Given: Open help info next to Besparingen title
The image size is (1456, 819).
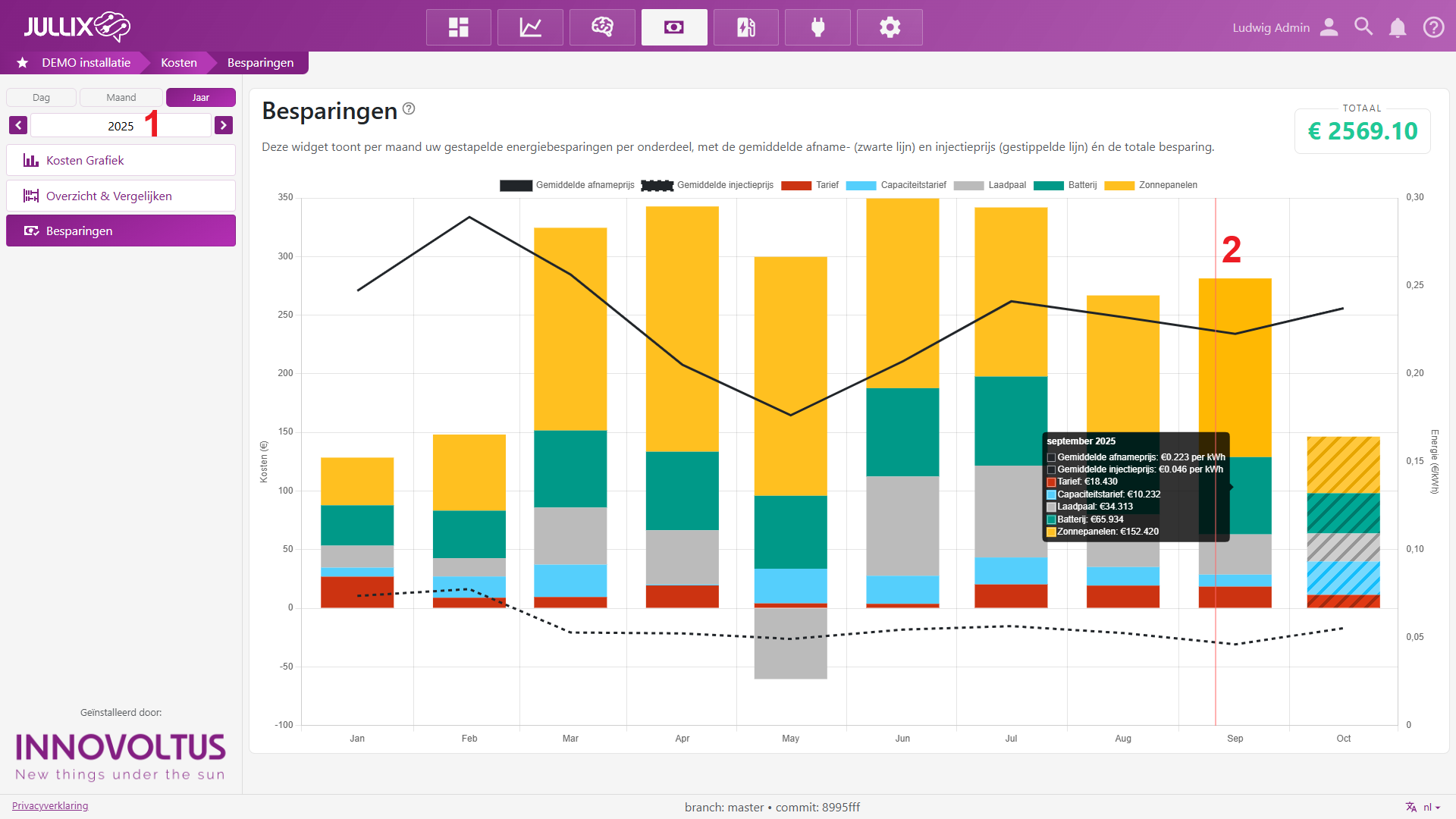Looking at the screenshot, I should point(409,108).
